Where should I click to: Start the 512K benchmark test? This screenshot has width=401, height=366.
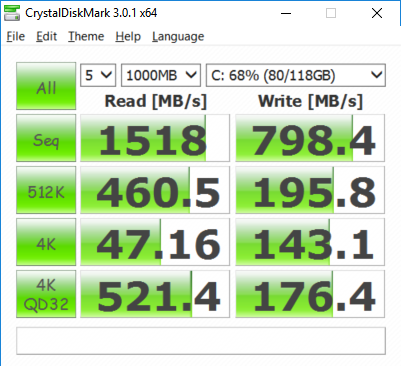tap(46, 190)
